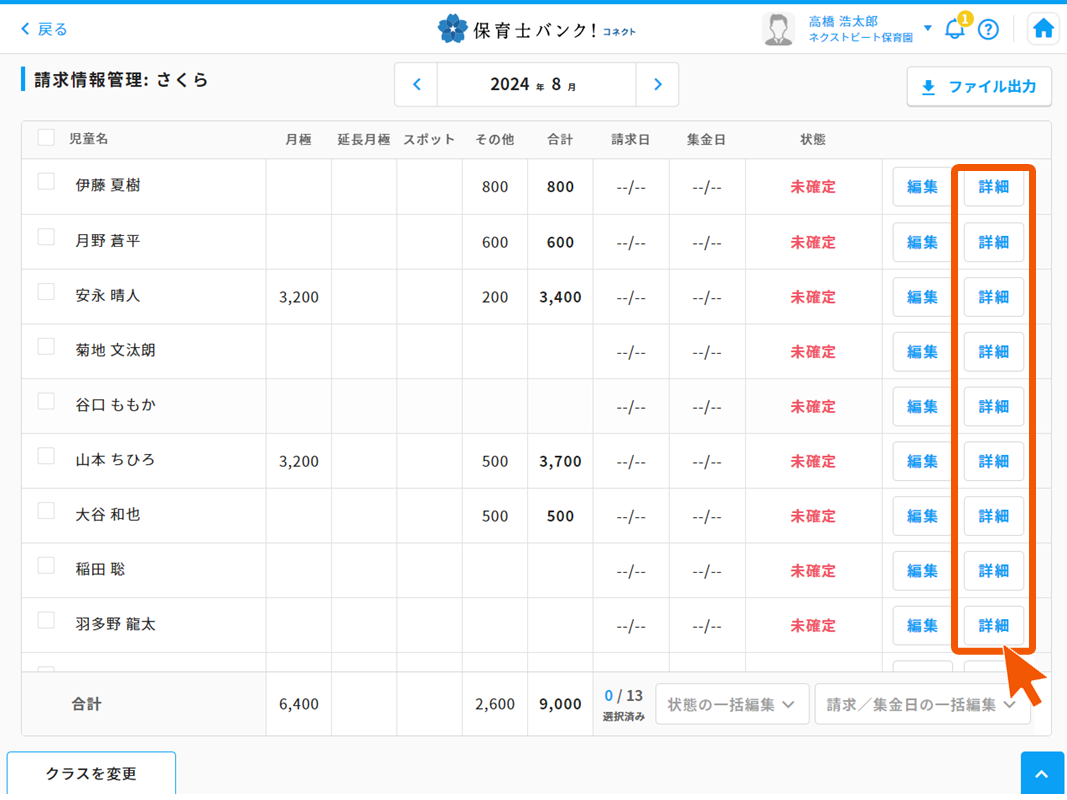Go to previous month arrow
The image size is (1067, 800).
point(417,85)
